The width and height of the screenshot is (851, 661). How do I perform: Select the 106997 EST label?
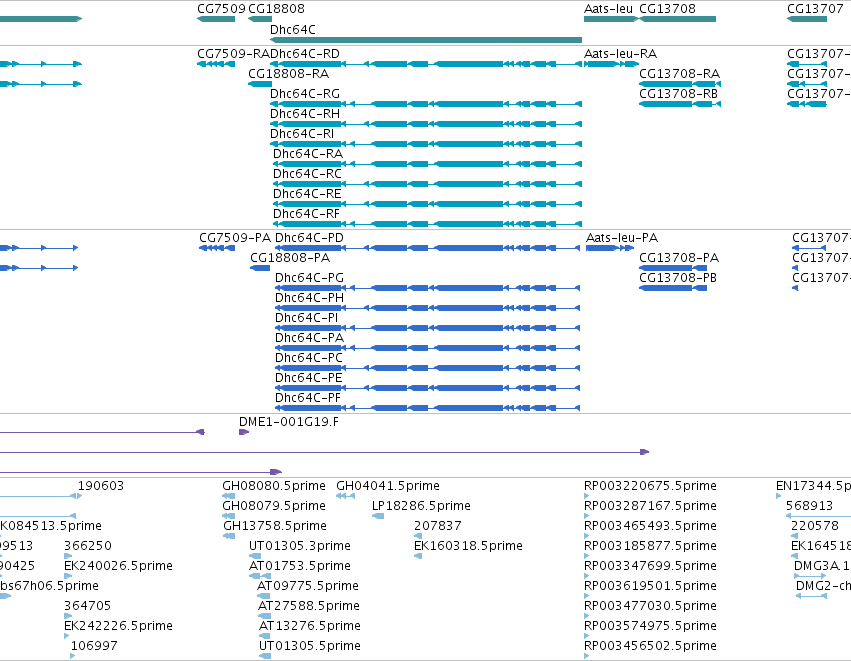pyautogui.click(x=94, y=646)
